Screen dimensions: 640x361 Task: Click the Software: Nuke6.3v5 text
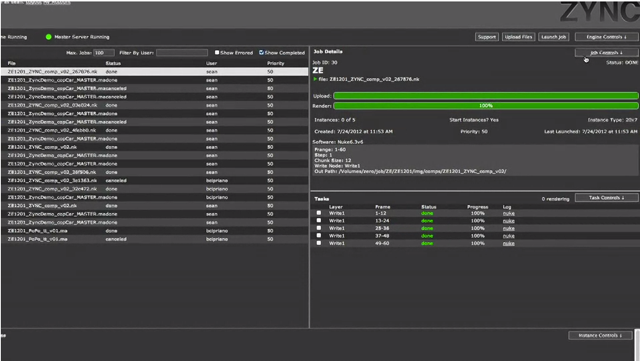[x=338, y=142]
